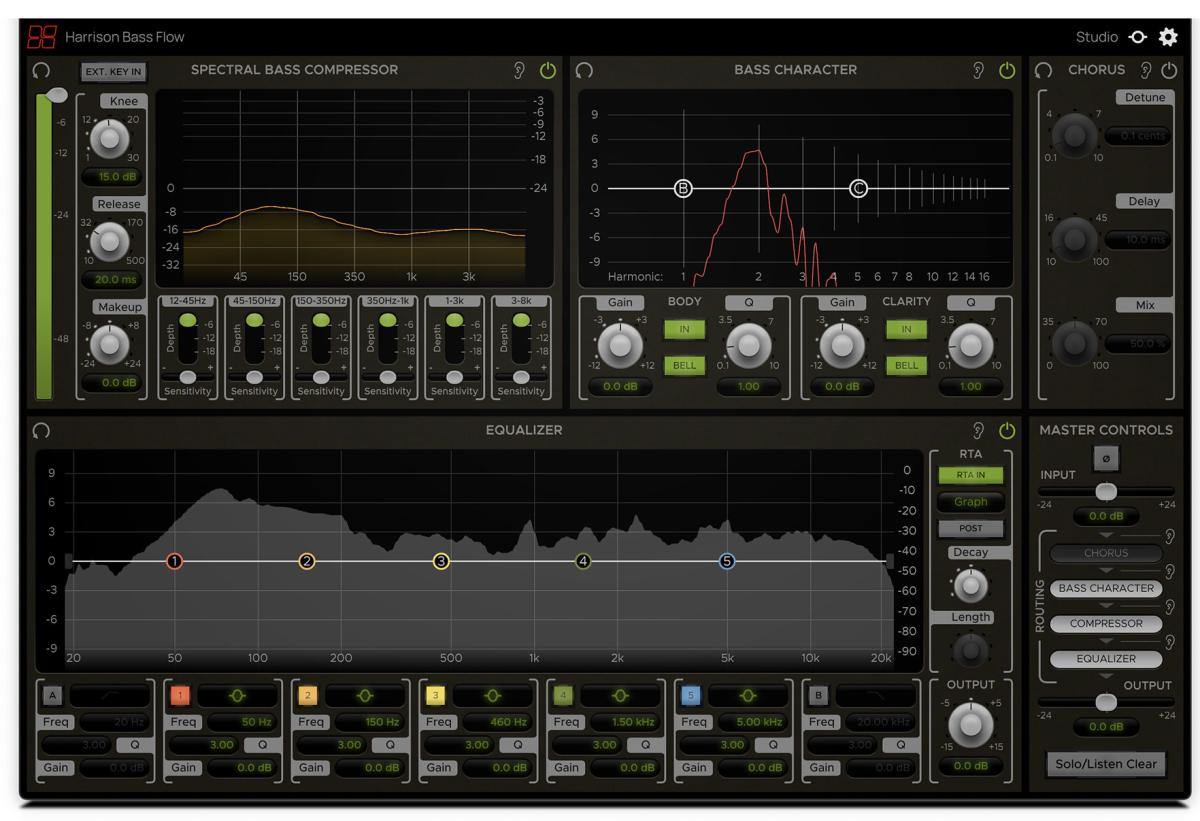
Task: Click the phase invert ø button
Action: coord(1106,458)
